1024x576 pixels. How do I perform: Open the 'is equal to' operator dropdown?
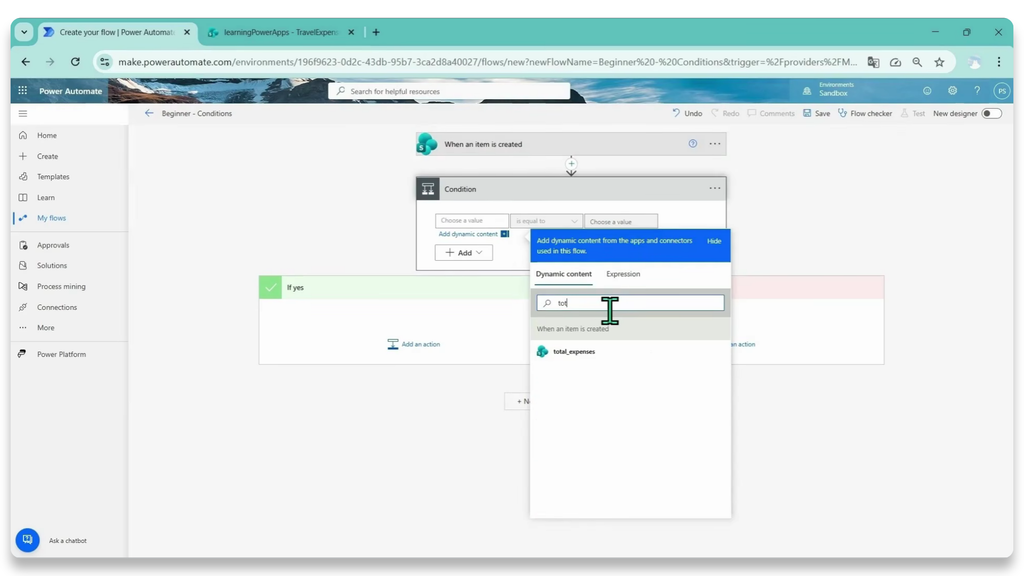(547, 221)
